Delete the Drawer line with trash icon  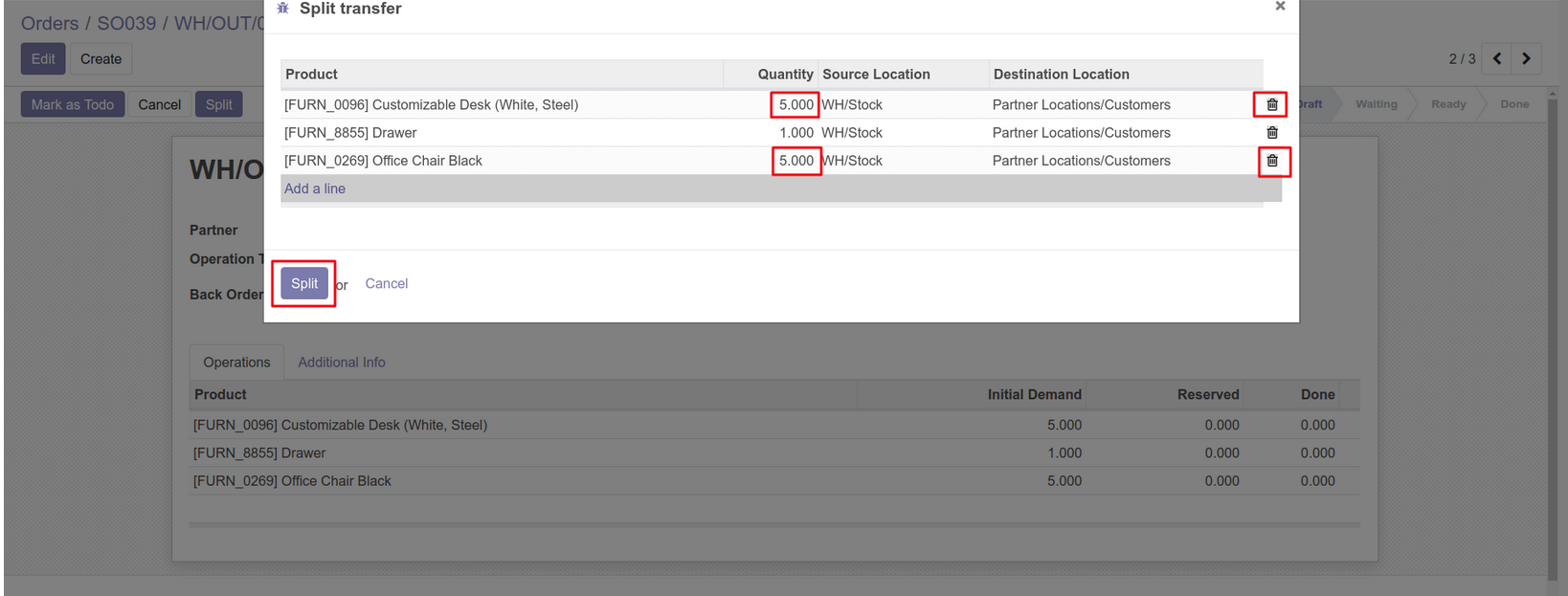coord(1271,133)
